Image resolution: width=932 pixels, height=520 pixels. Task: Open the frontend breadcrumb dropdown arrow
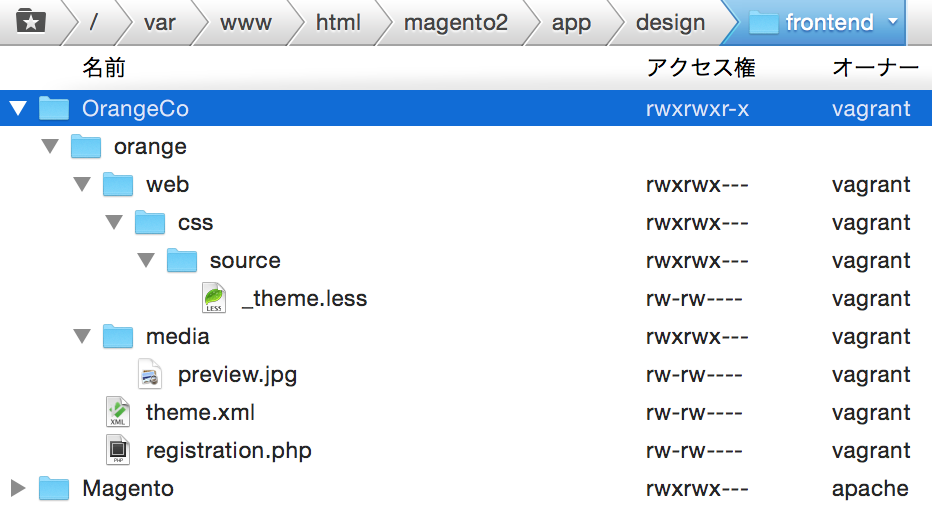tap(892, 22)
